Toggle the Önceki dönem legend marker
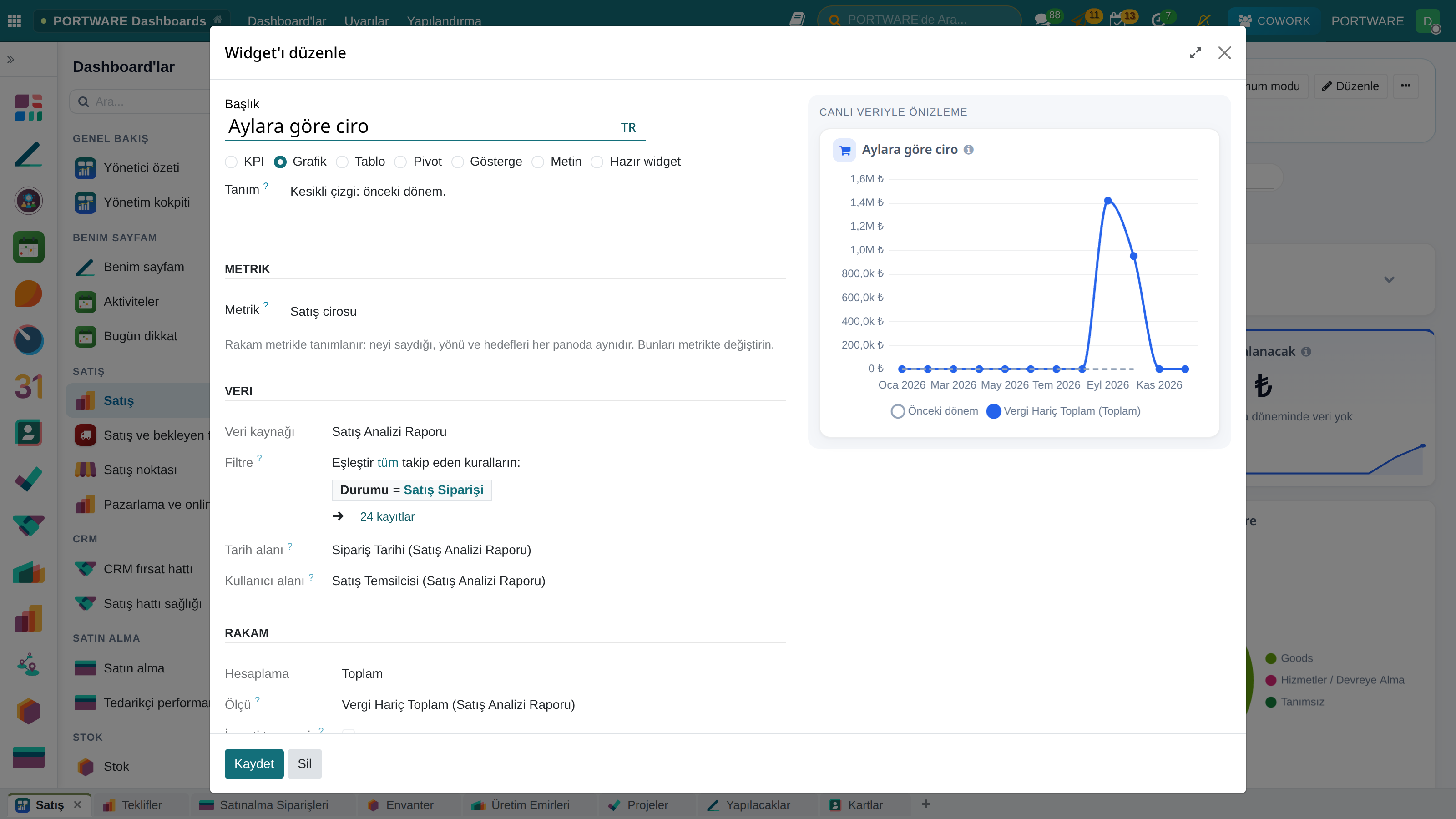Image resolution: width=1456 pixels, height=819 pixels. tap(898, 411)
